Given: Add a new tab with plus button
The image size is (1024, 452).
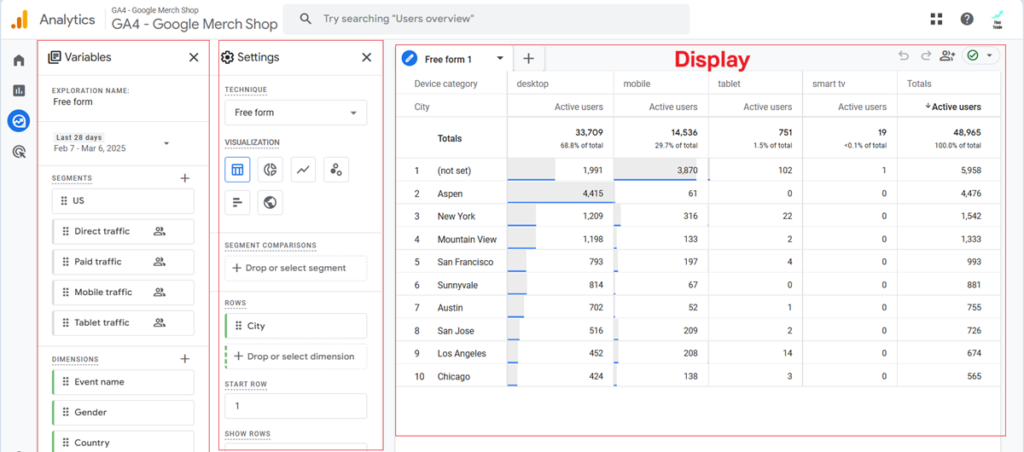Looking at the screenshot, I should pyautogui.click(x=529, y=59).
